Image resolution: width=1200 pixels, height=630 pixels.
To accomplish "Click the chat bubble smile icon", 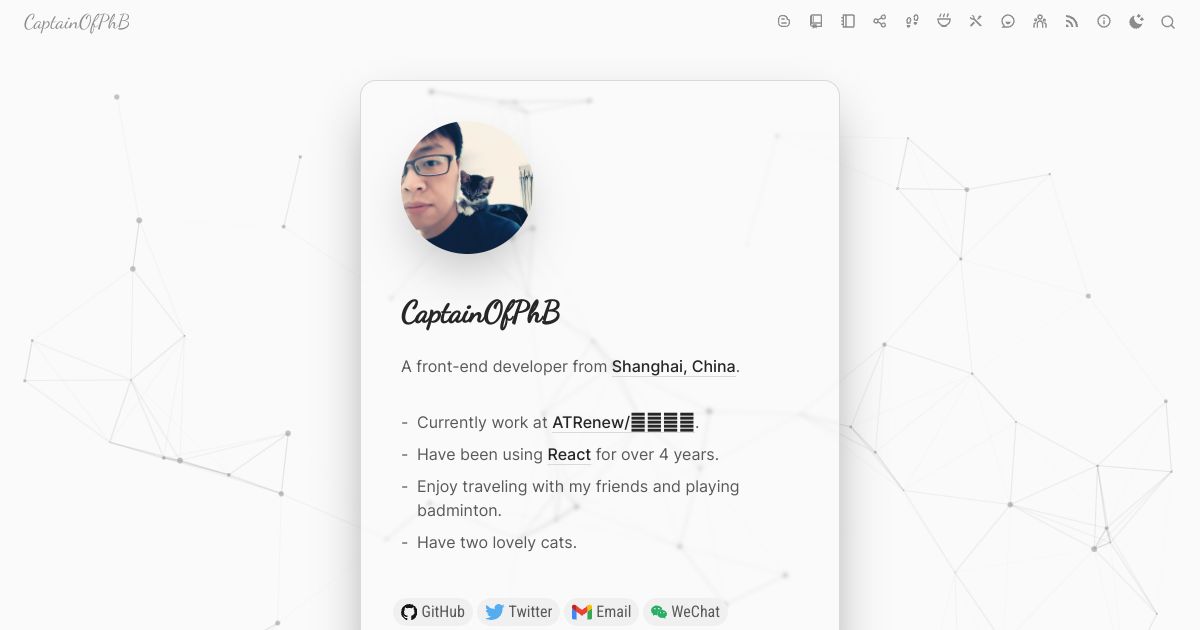I will pyautogui.click(x=1008, y=21).
